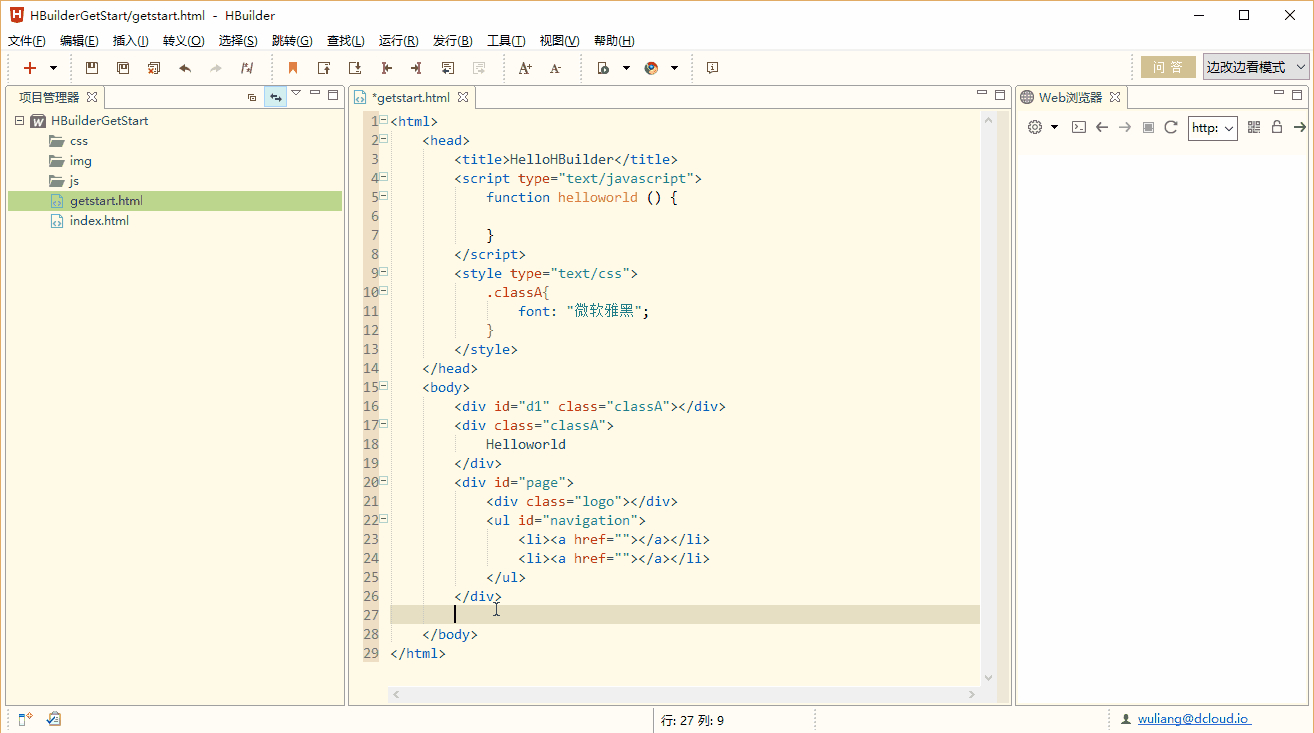Click the red plus New icon

(30, 68)
